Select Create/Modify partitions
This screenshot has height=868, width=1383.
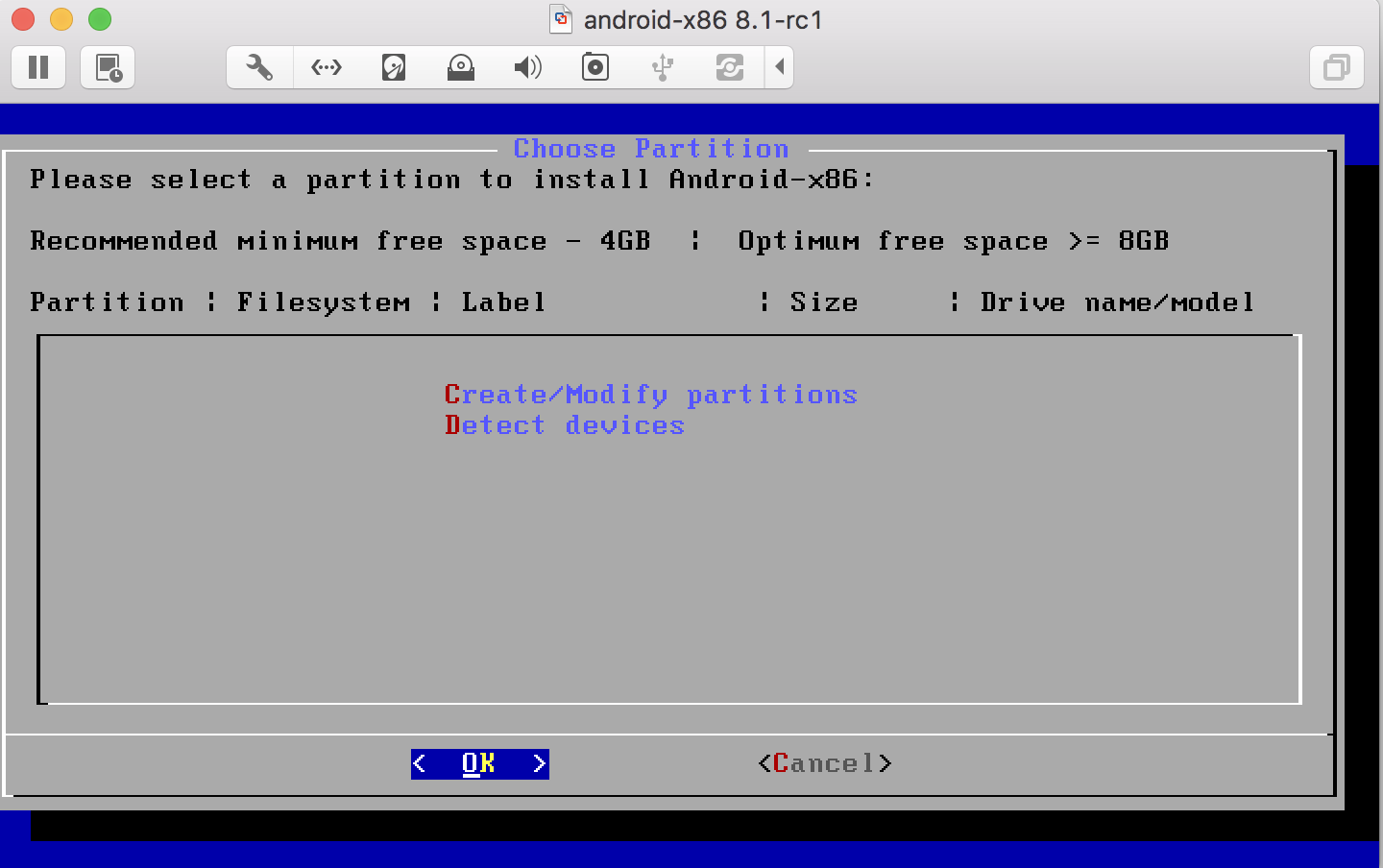(x=651, y=394)
